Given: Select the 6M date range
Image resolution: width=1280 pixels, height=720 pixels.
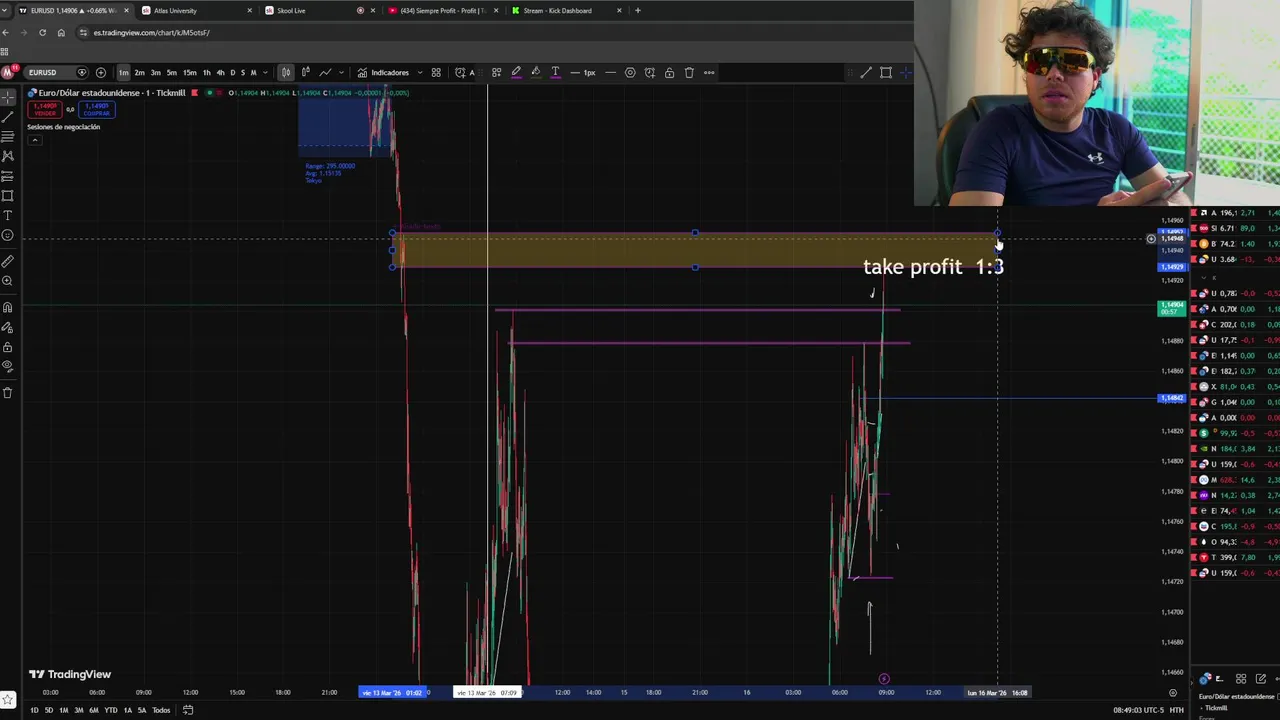Looking at the screenshot, I should coord(93,710).
